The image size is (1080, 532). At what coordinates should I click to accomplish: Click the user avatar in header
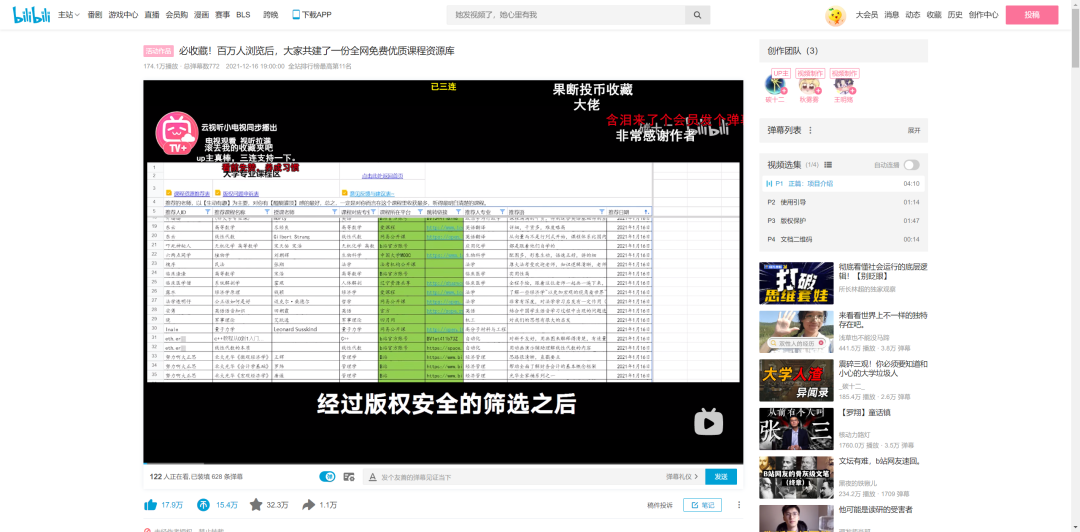tap(835, 16)
